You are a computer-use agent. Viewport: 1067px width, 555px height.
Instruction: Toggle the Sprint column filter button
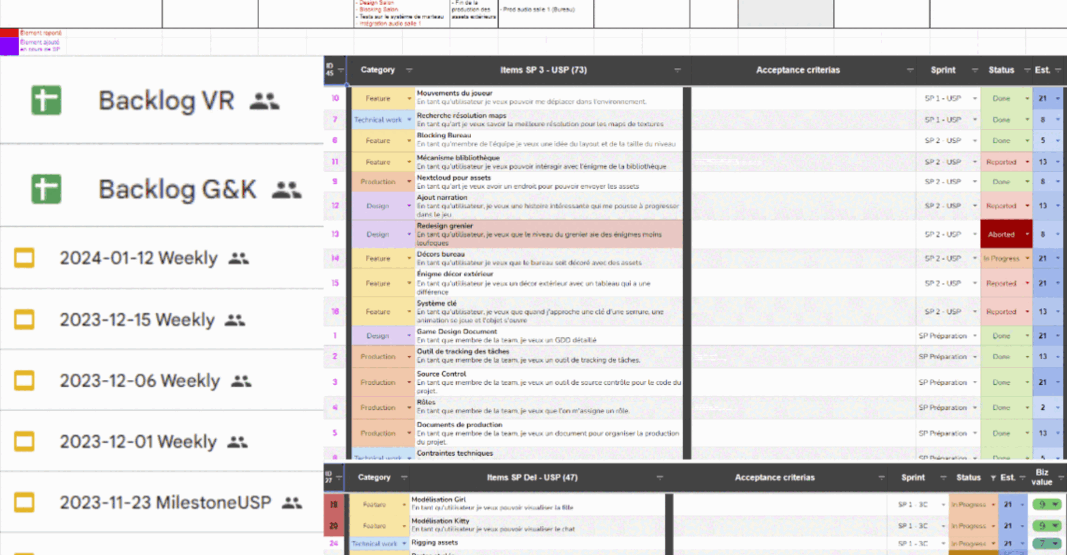(x=974, y=70)
